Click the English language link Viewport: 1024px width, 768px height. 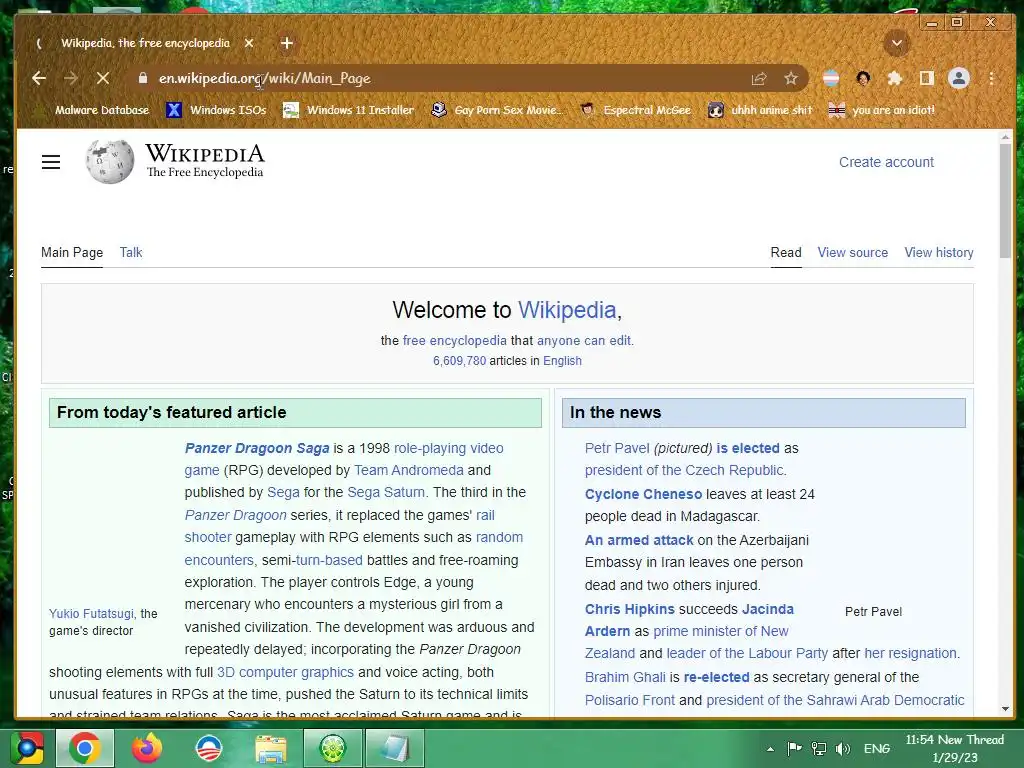point(562,360)
